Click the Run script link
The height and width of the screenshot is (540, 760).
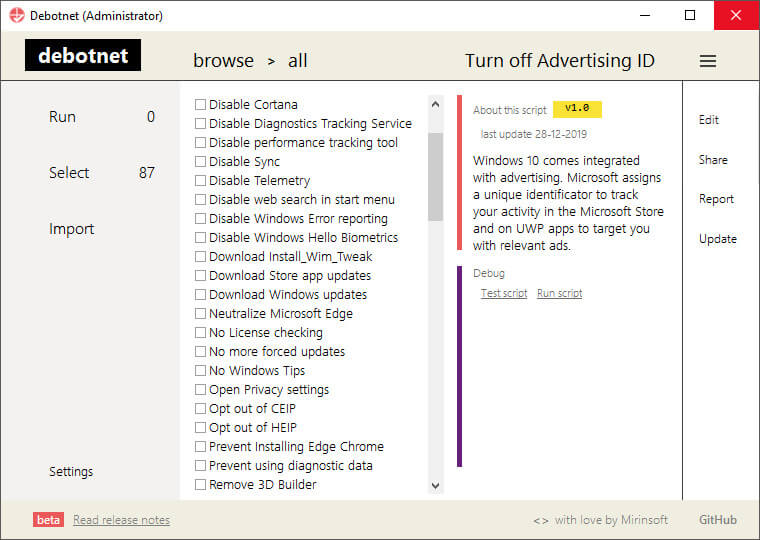(x=559, y=293)
